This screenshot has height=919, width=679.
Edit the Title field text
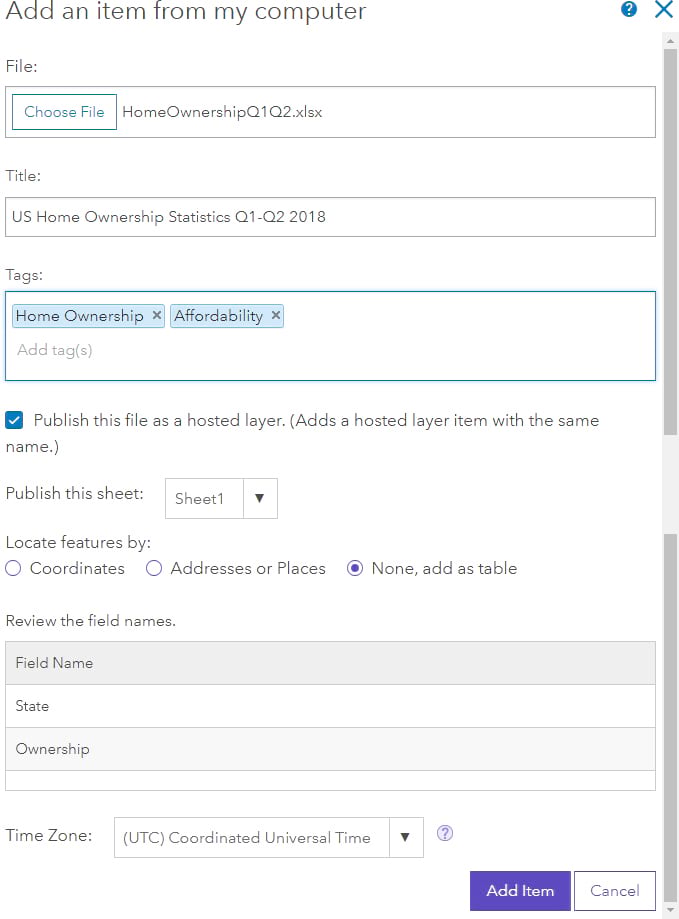[x=330, y=216]
